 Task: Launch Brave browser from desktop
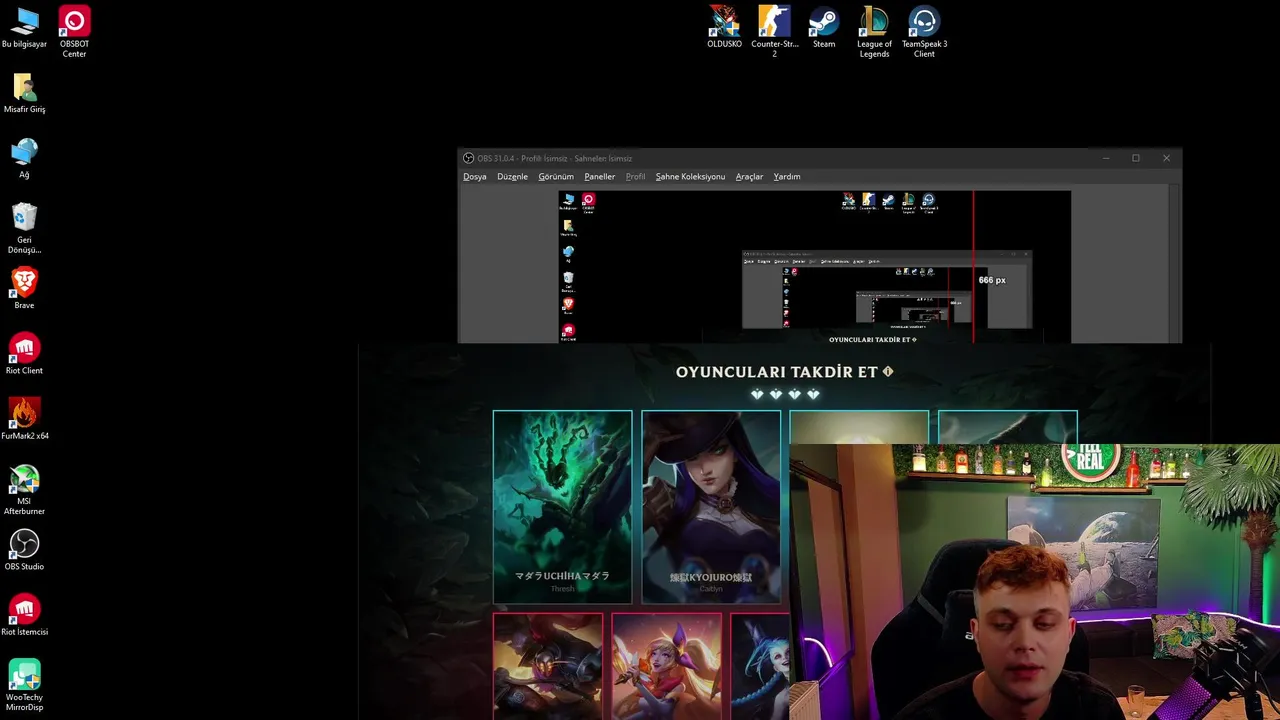24,290
